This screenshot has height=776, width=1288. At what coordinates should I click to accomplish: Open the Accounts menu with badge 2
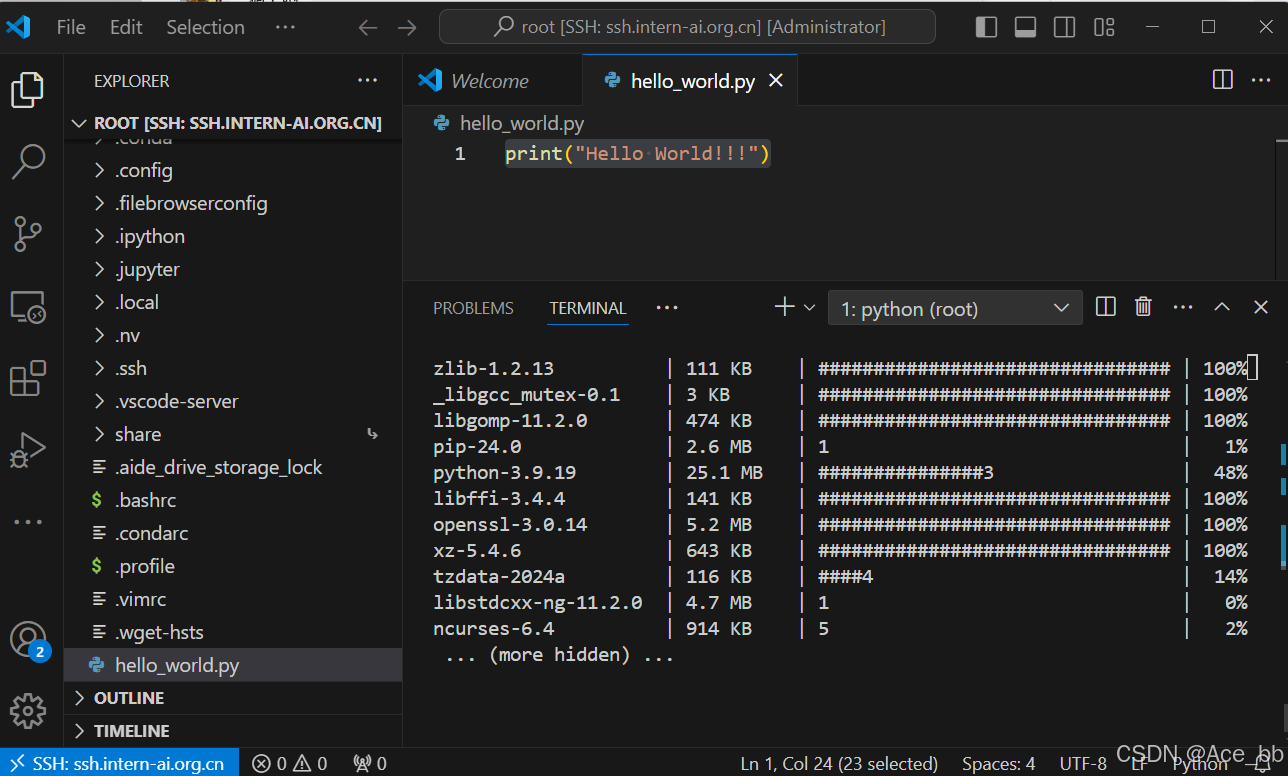pos(28,640)
